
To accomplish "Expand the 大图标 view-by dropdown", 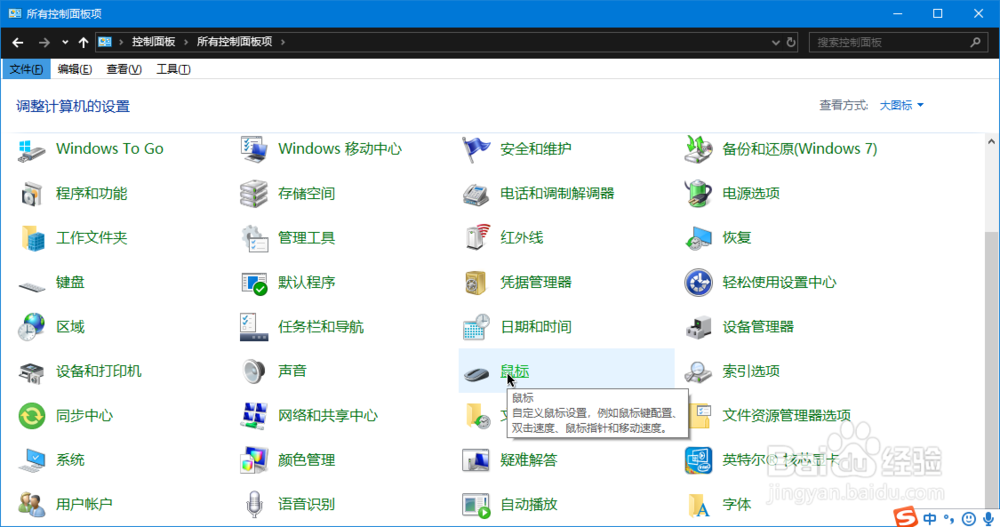I will 901,105.
